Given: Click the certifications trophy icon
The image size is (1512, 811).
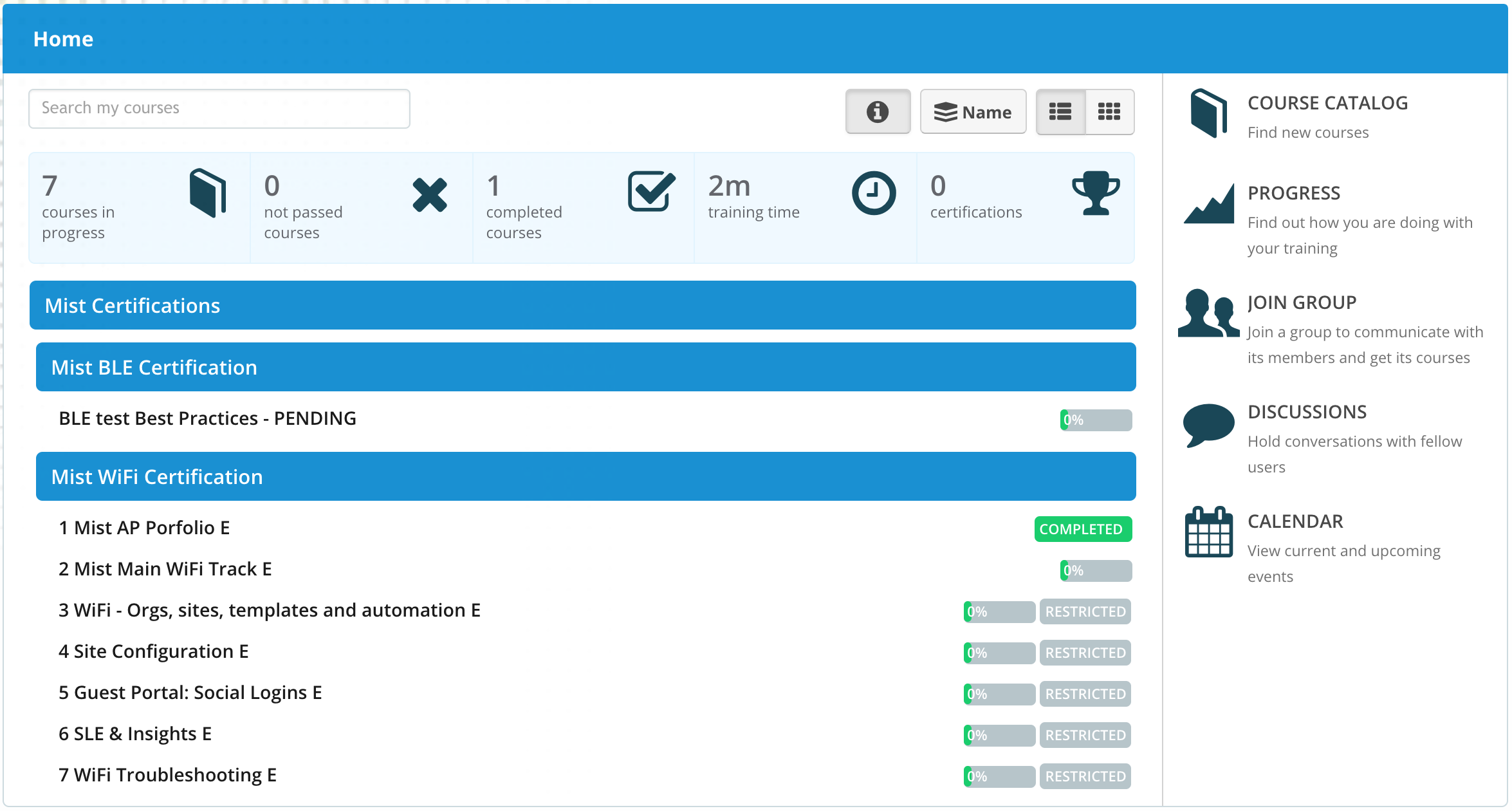Looking at the screenshot, I should tap(1095, 193).
